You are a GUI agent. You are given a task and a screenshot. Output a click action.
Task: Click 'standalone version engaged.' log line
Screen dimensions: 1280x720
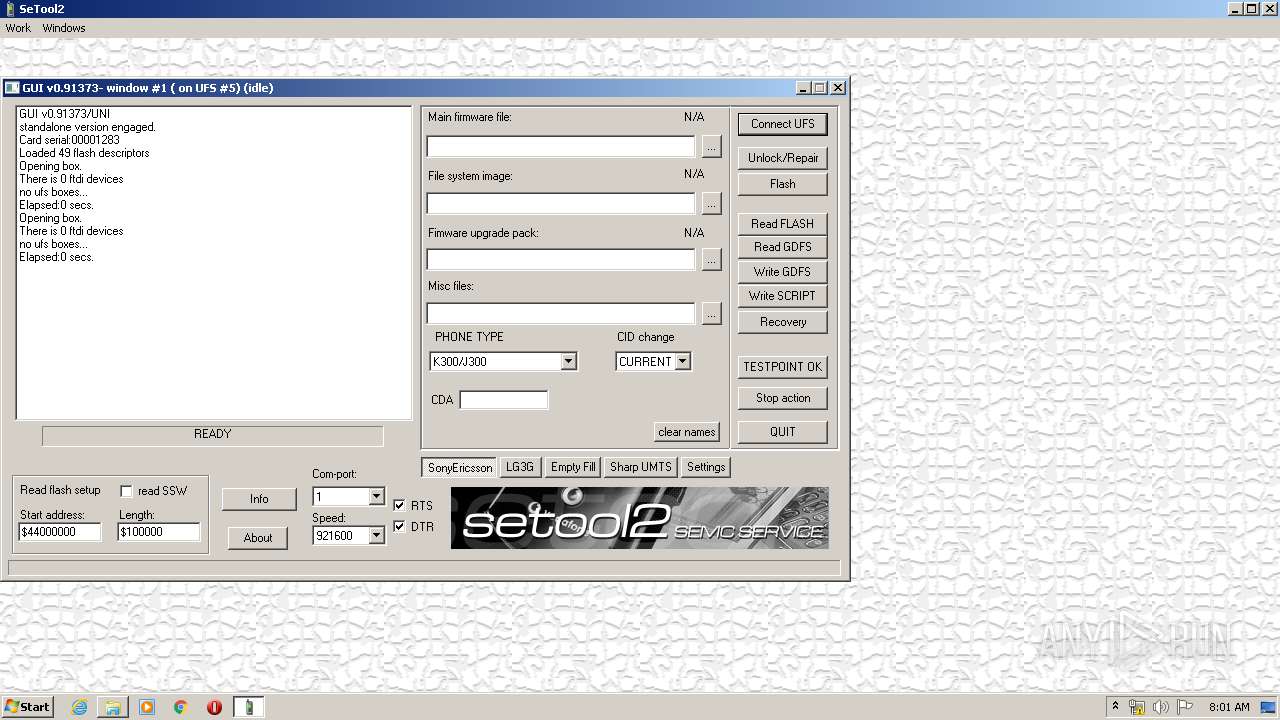[87, 127]
